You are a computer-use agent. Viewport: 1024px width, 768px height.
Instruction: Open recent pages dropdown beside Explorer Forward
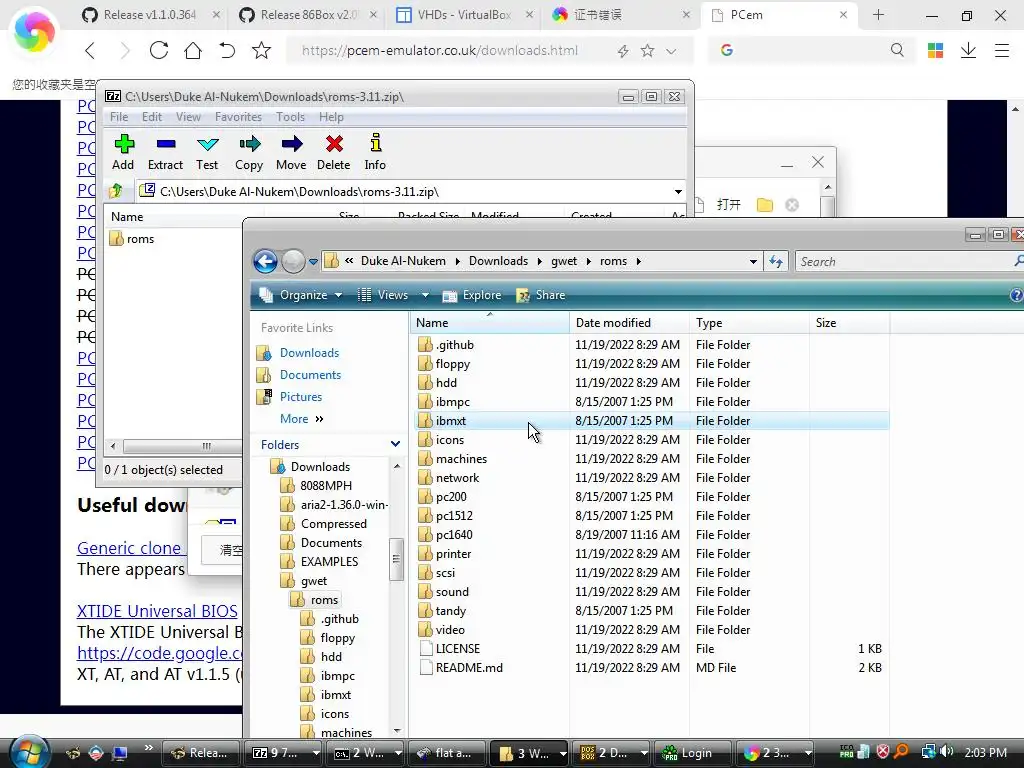point(313,262)
